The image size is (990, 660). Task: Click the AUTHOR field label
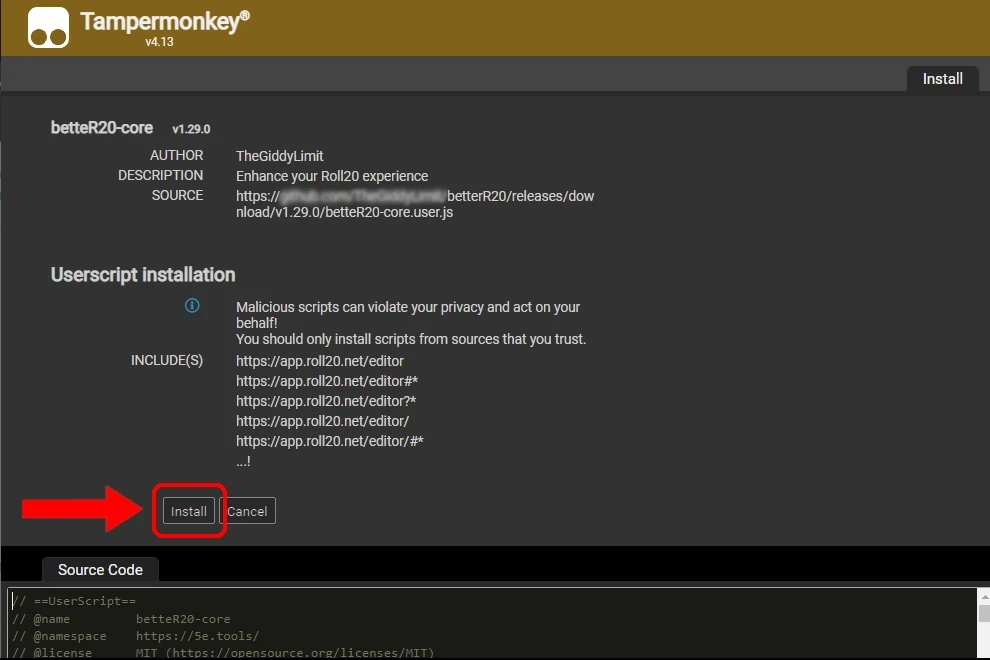(176, 155)
